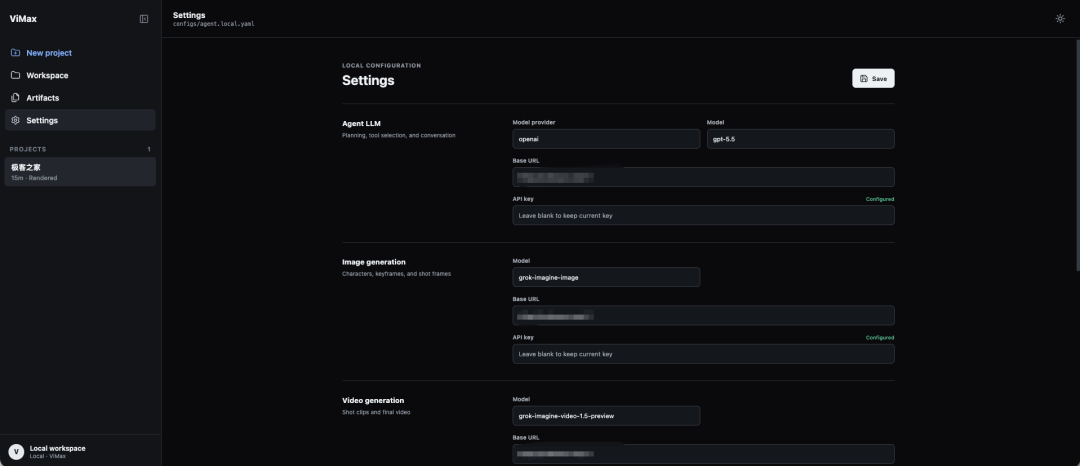The image size is (1080, 466).
Task: Save the settings
Action: pyautogui.click(x=873, y=78)
